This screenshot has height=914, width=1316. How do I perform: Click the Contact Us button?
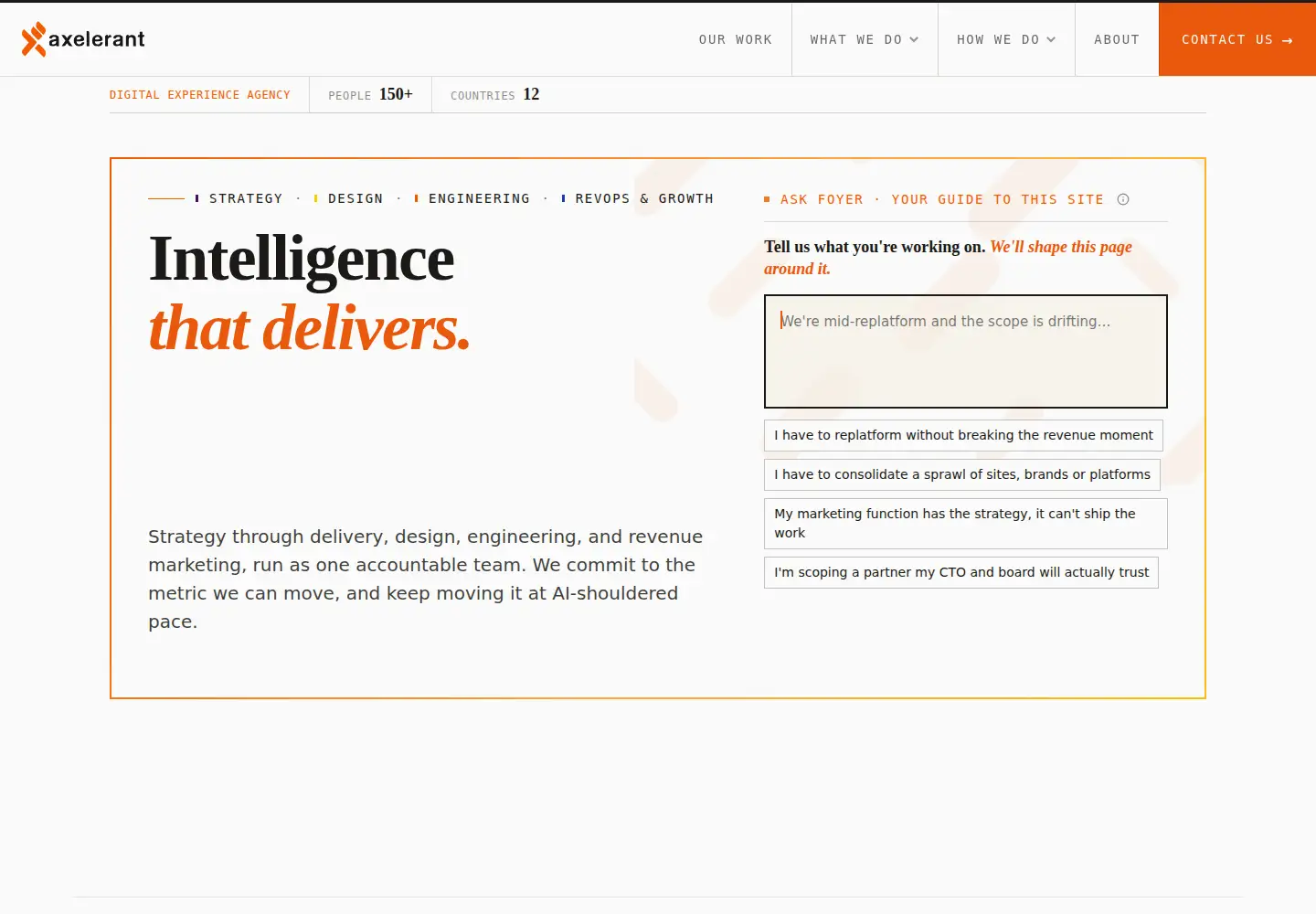pos(1237,39)
